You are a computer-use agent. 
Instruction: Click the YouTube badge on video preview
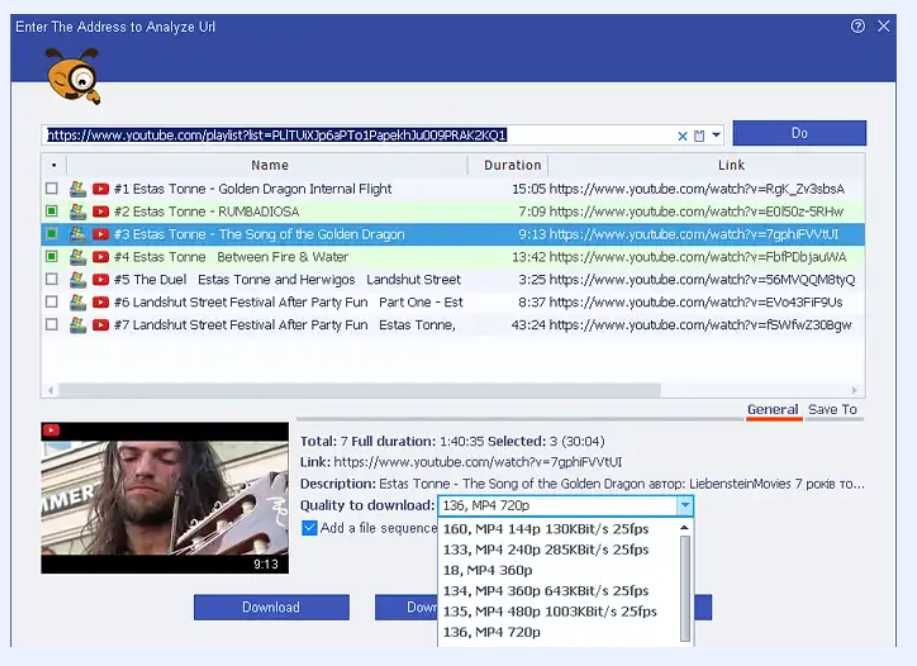(51, 430)
